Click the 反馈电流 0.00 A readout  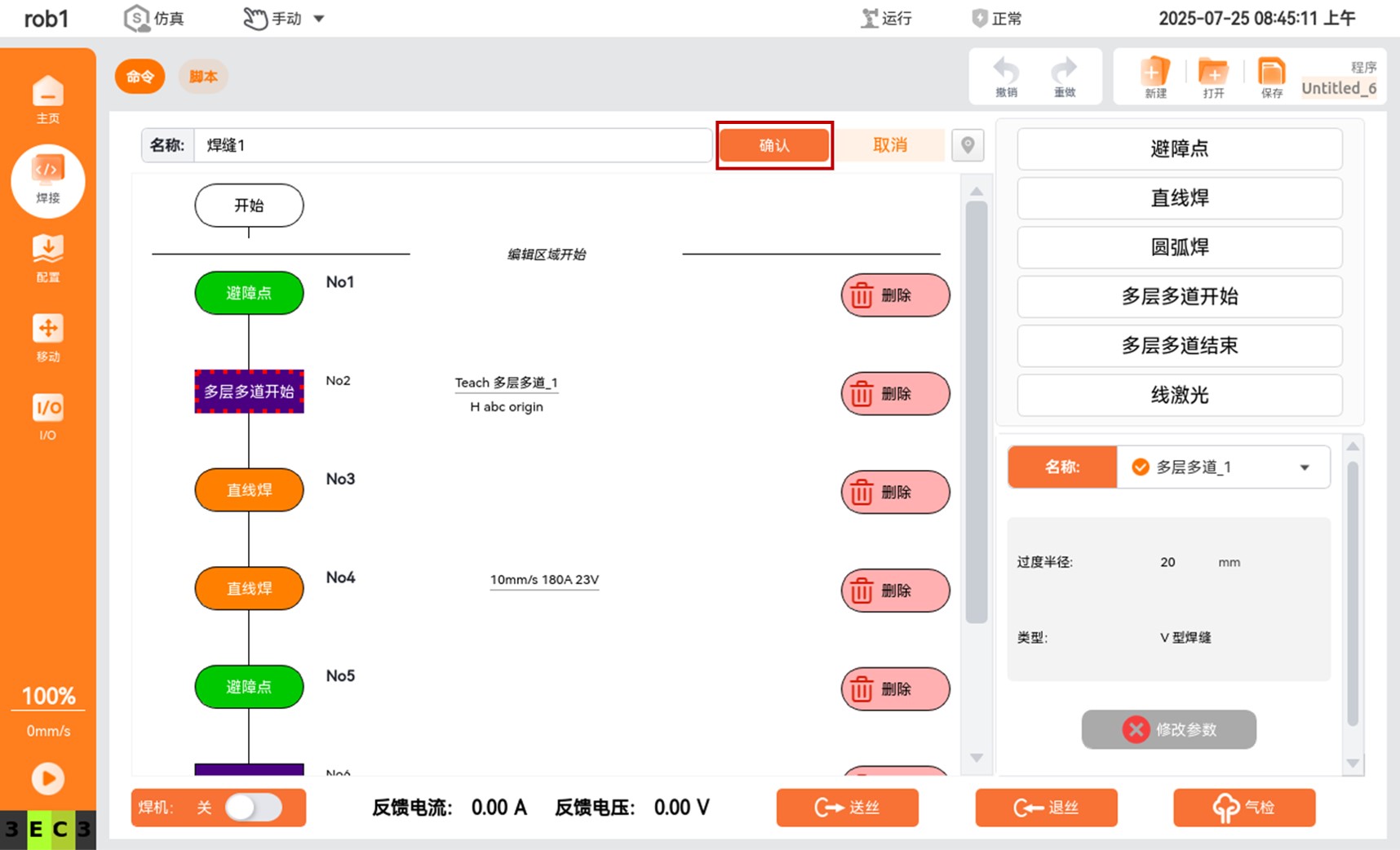click(x=450, y=808)
